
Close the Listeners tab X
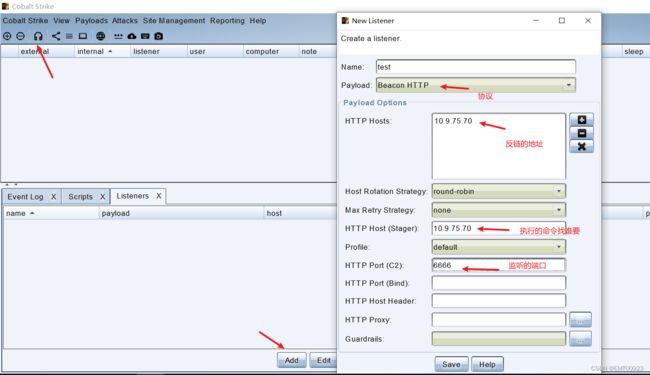[159, 196]
